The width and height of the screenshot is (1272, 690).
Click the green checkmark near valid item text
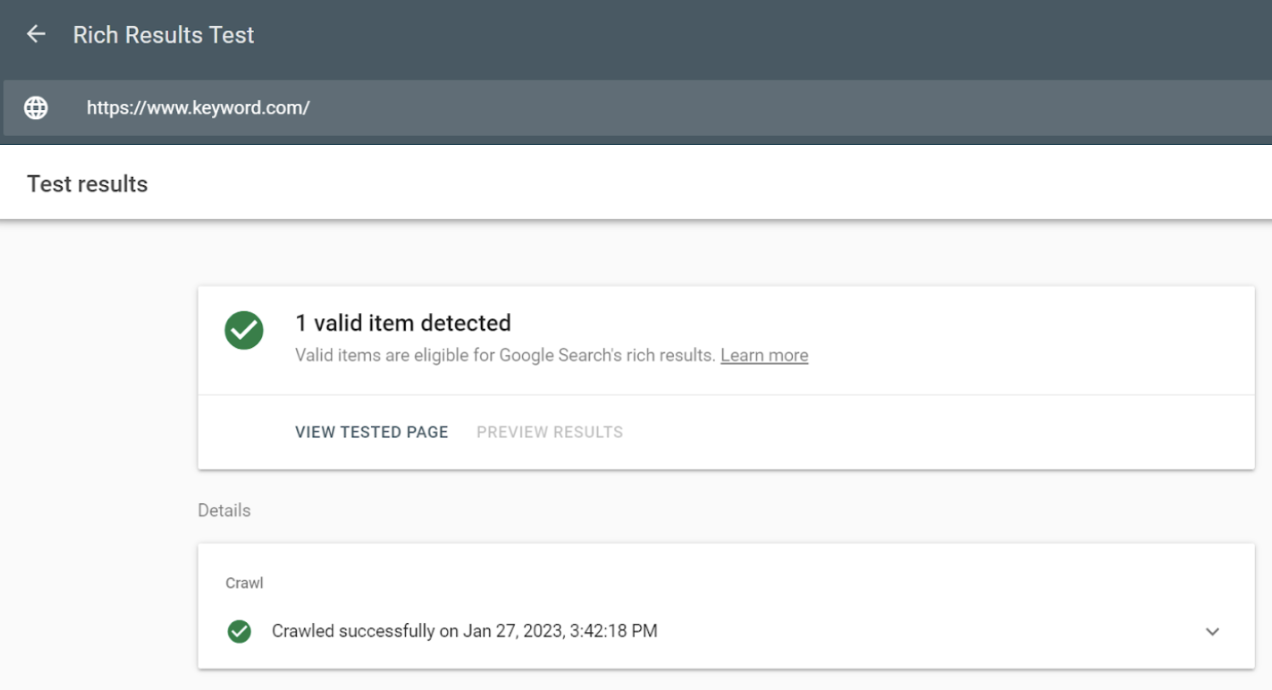(242, 330)
